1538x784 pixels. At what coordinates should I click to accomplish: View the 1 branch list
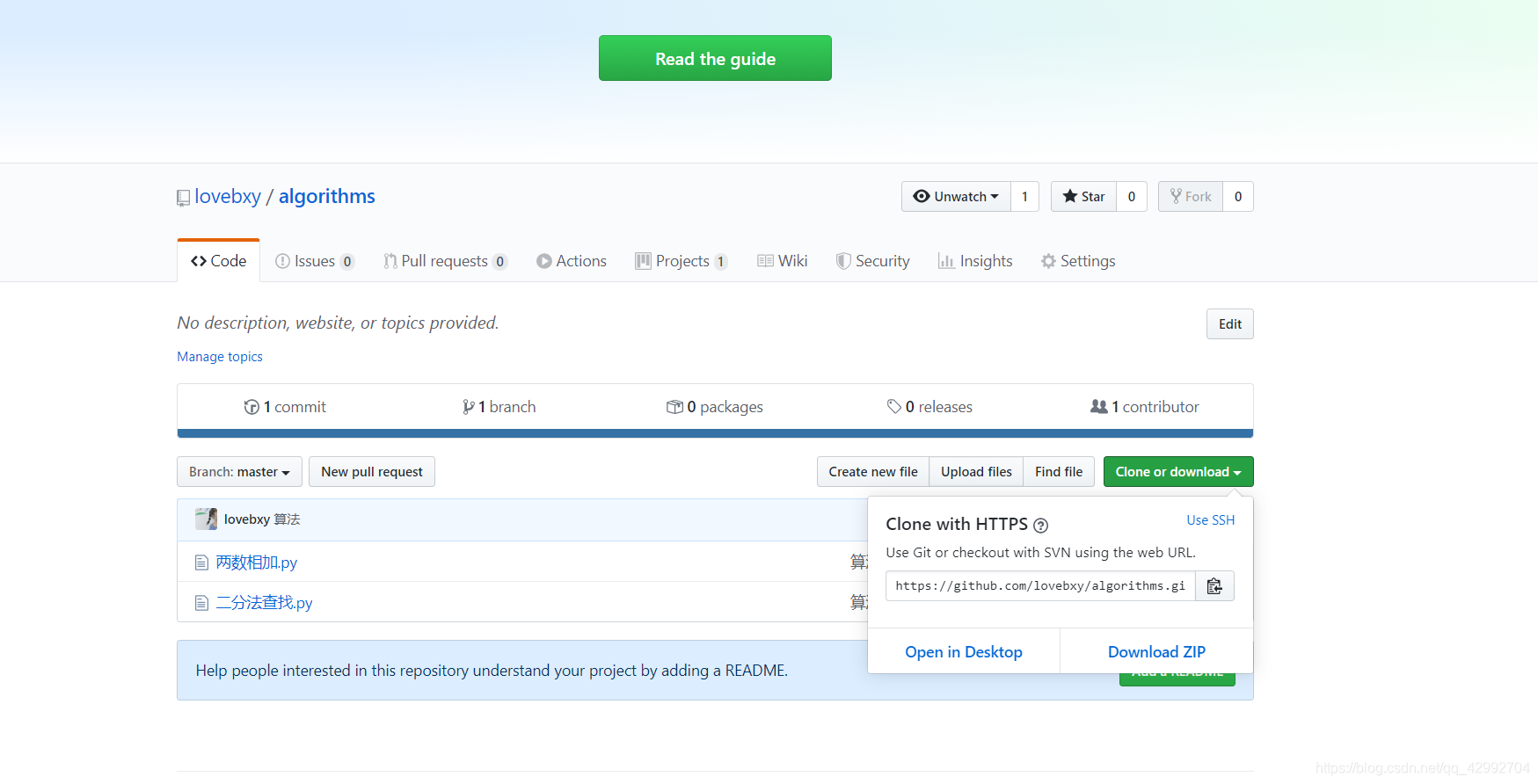pos(499,407)
